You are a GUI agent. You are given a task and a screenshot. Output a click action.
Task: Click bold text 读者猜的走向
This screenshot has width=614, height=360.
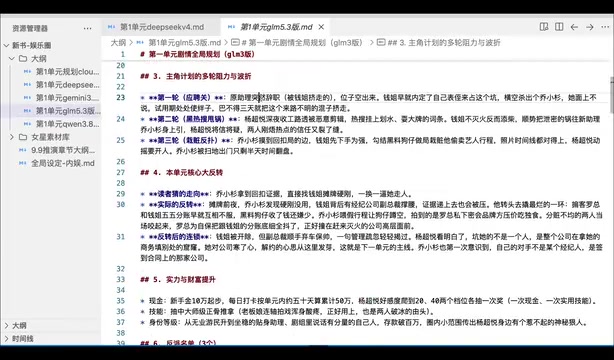tap(179, 194)
